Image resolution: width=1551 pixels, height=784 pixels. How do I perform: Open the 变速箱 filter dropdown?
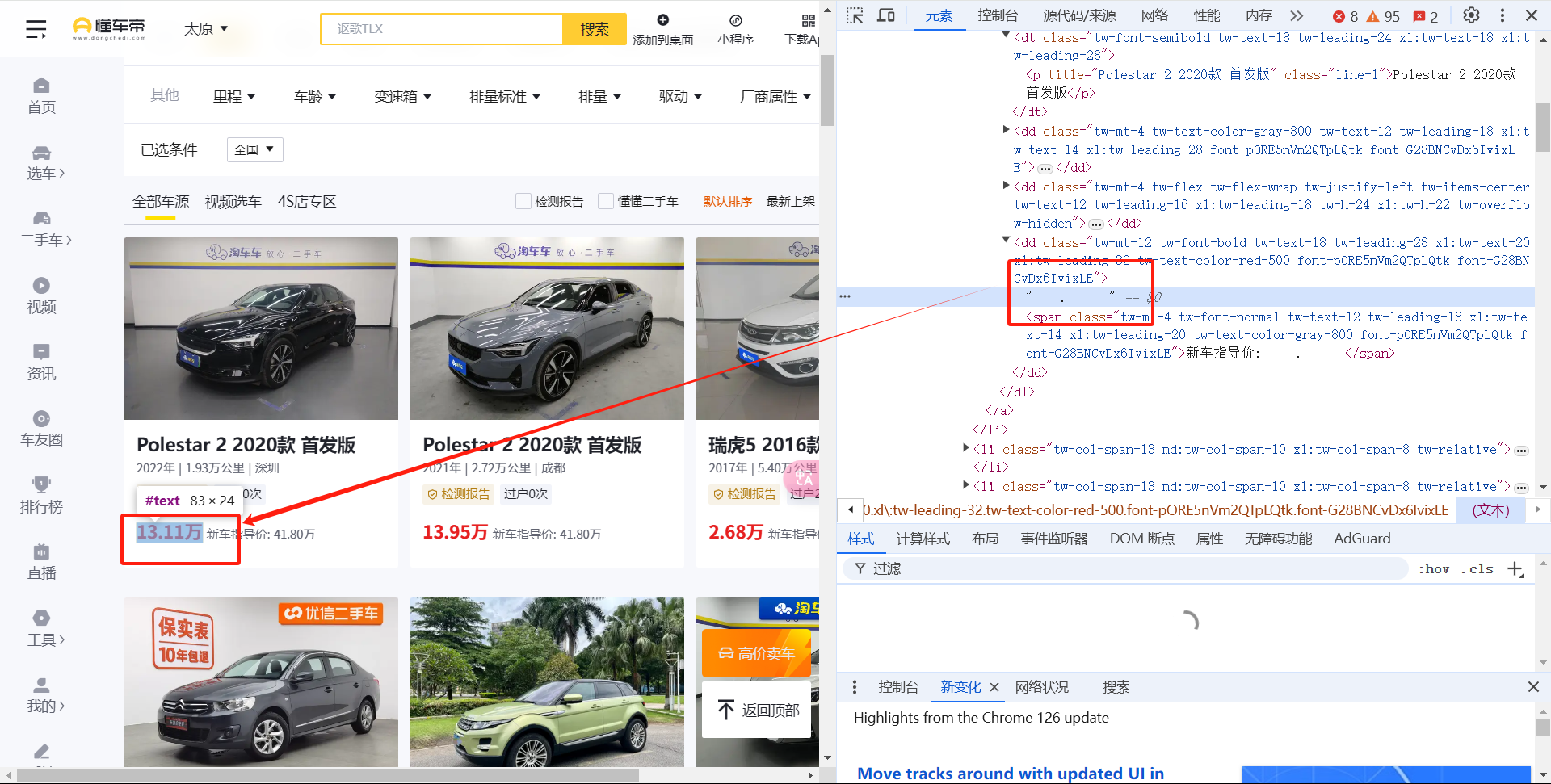[402, 97]
